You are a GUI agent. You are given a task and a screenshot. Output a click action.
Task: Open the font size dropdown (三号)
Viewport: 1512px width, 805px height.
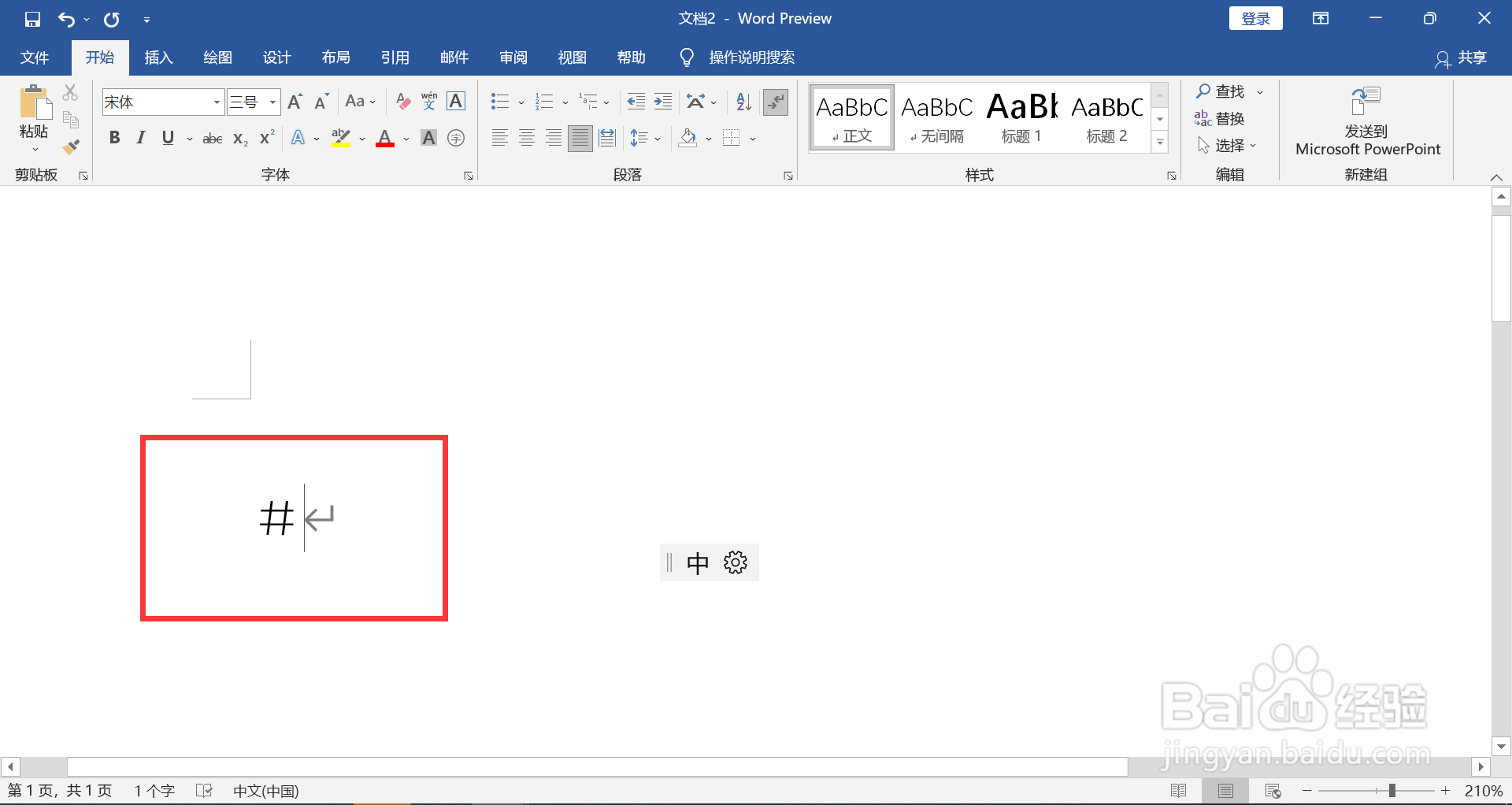tap(272, 102)
